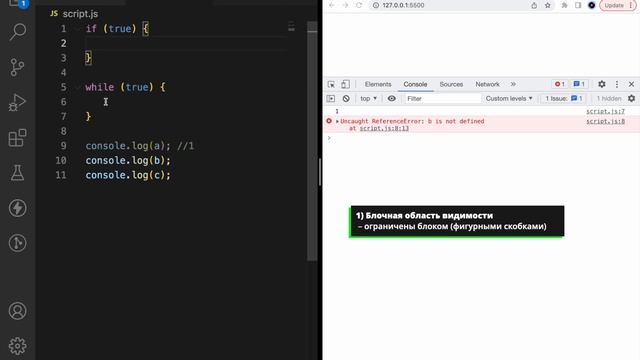The image size is (640, 360).
Task: Toggle the DevTools device toolbar
Action: coord(345,84)
